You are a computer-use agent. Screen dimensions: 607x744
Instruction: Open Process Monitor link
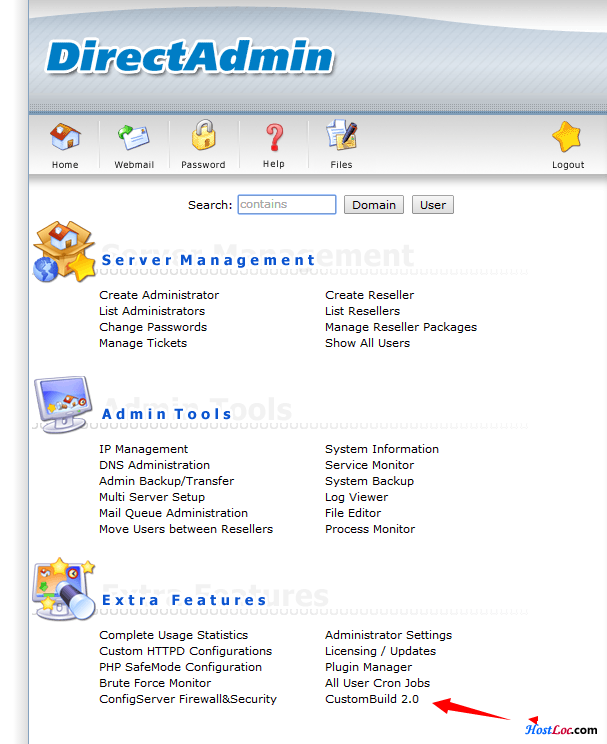pyautogui.click(x=370, y=529)
